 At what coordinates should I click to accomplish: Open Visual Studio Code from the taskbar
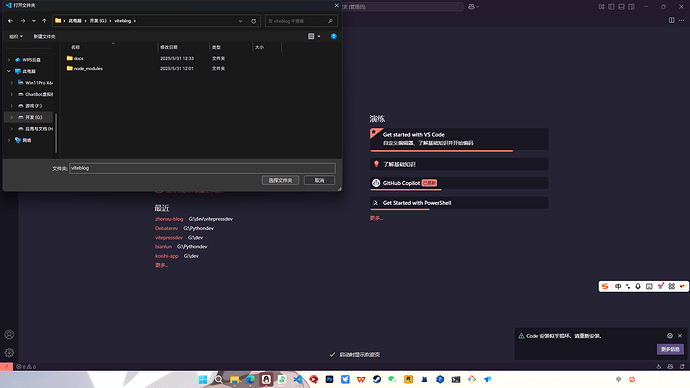pos(298,379)
